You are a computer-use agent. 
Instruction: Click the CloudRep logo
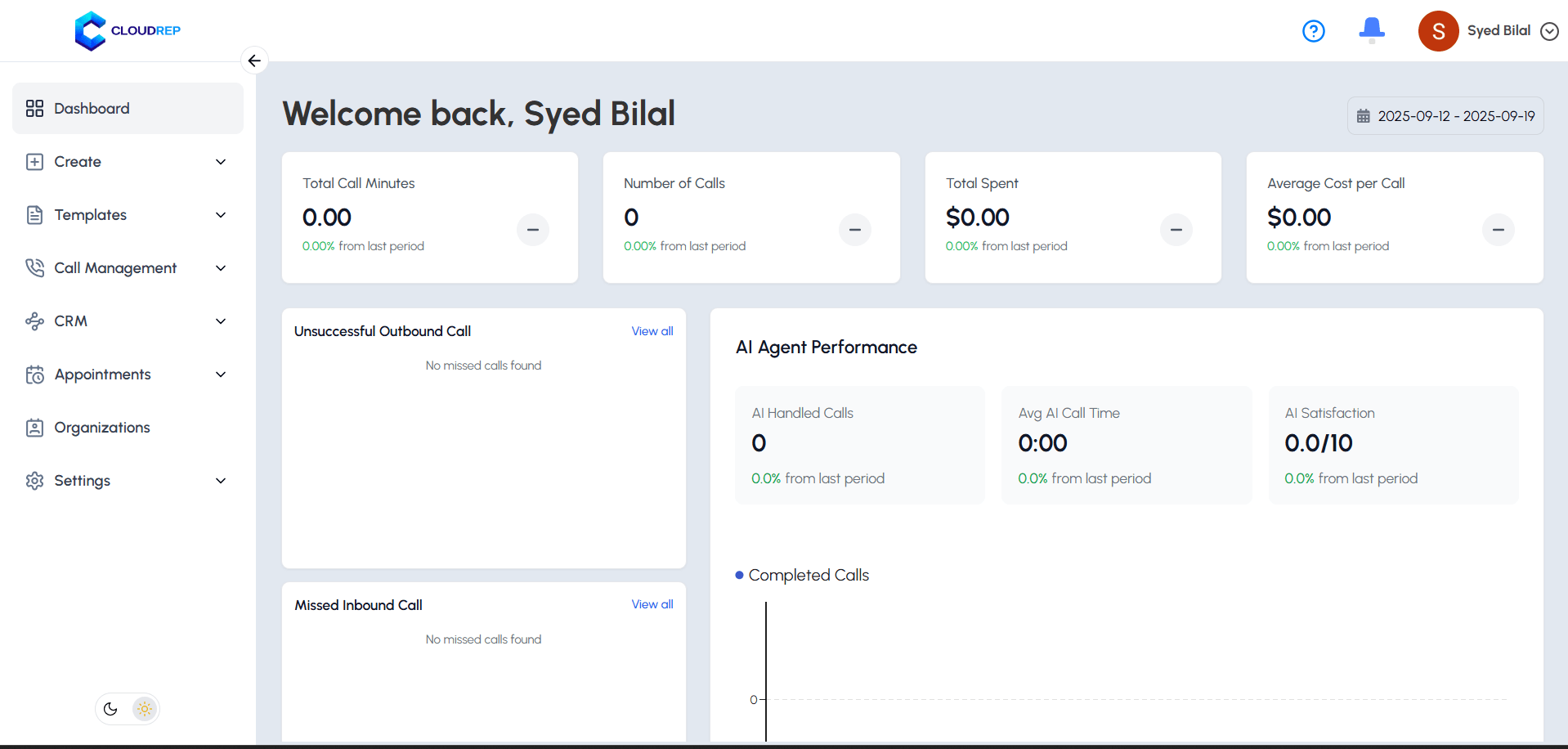tap(127, 30)
